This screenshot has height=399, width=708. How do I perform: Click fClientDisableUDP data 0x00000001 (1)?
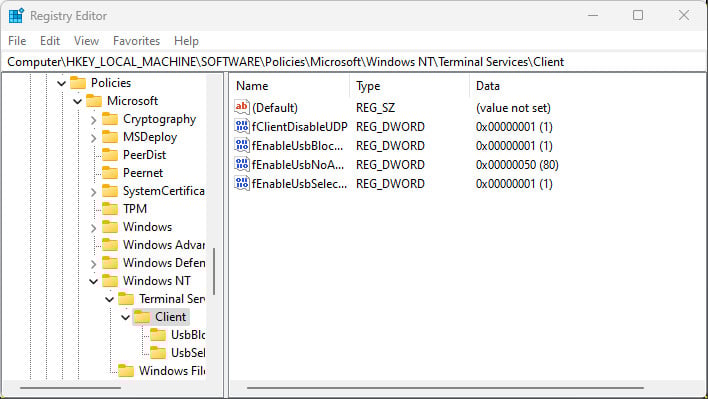514,127
